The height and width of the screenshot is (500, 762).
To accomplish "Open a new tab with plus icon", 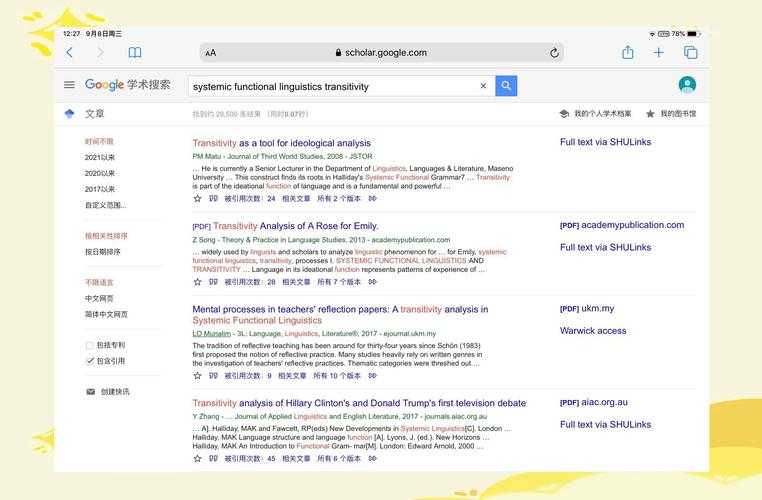I will 658,52.
